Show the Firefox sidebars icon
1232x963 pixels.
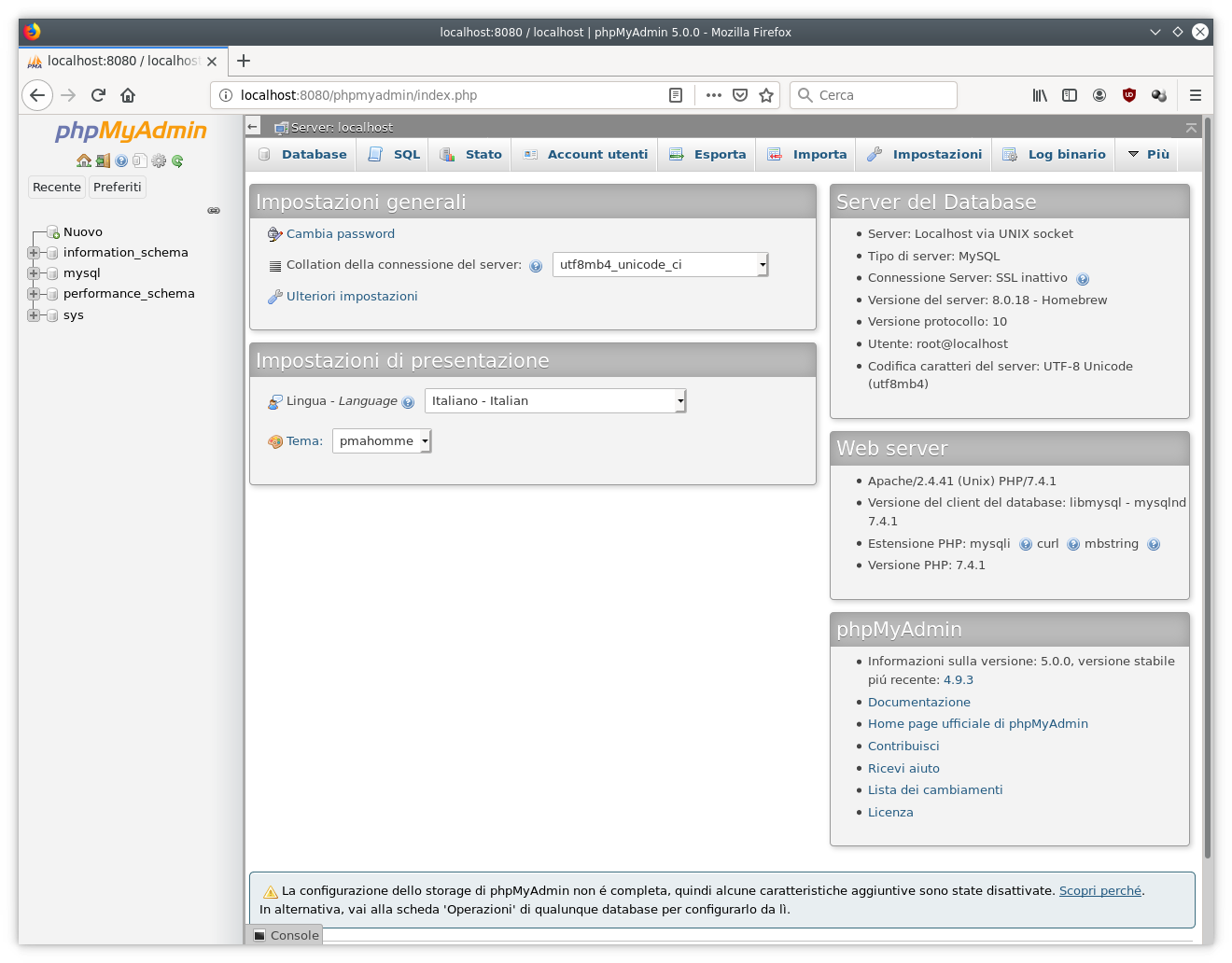(x=1070, y=95)
